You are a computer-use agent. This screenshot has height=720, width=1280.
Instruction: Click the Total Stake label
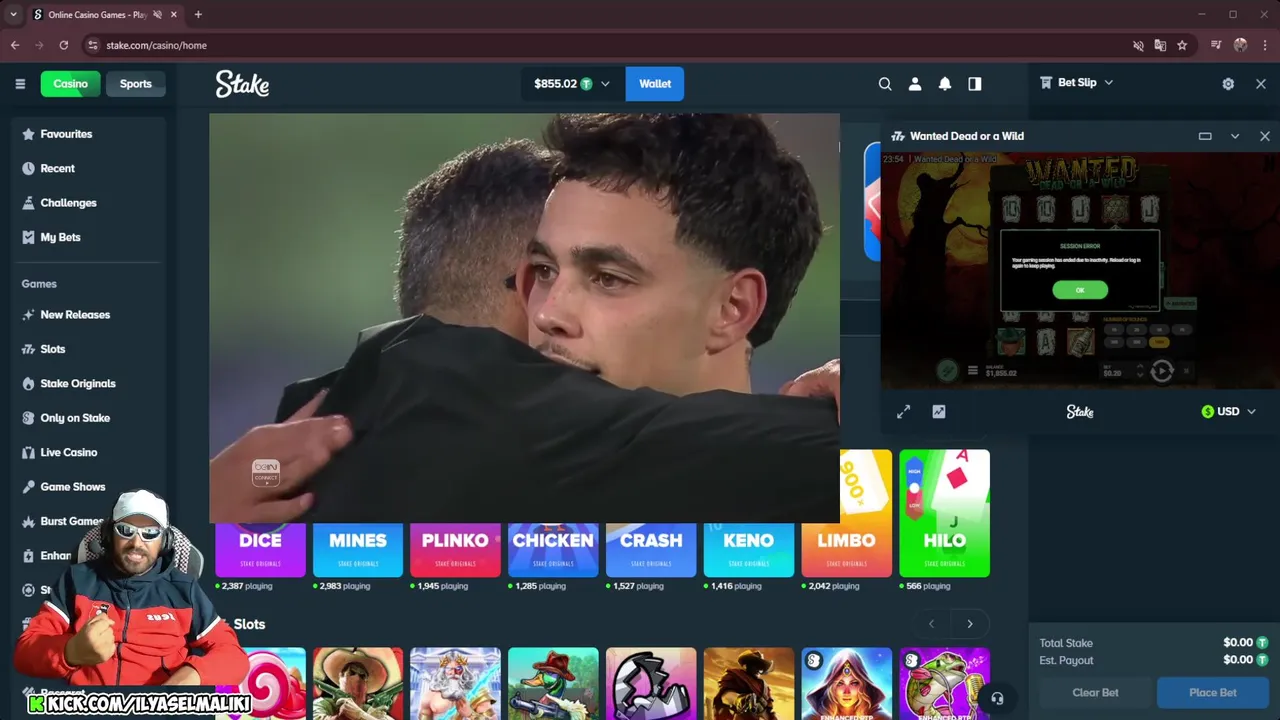(1066, 643)
